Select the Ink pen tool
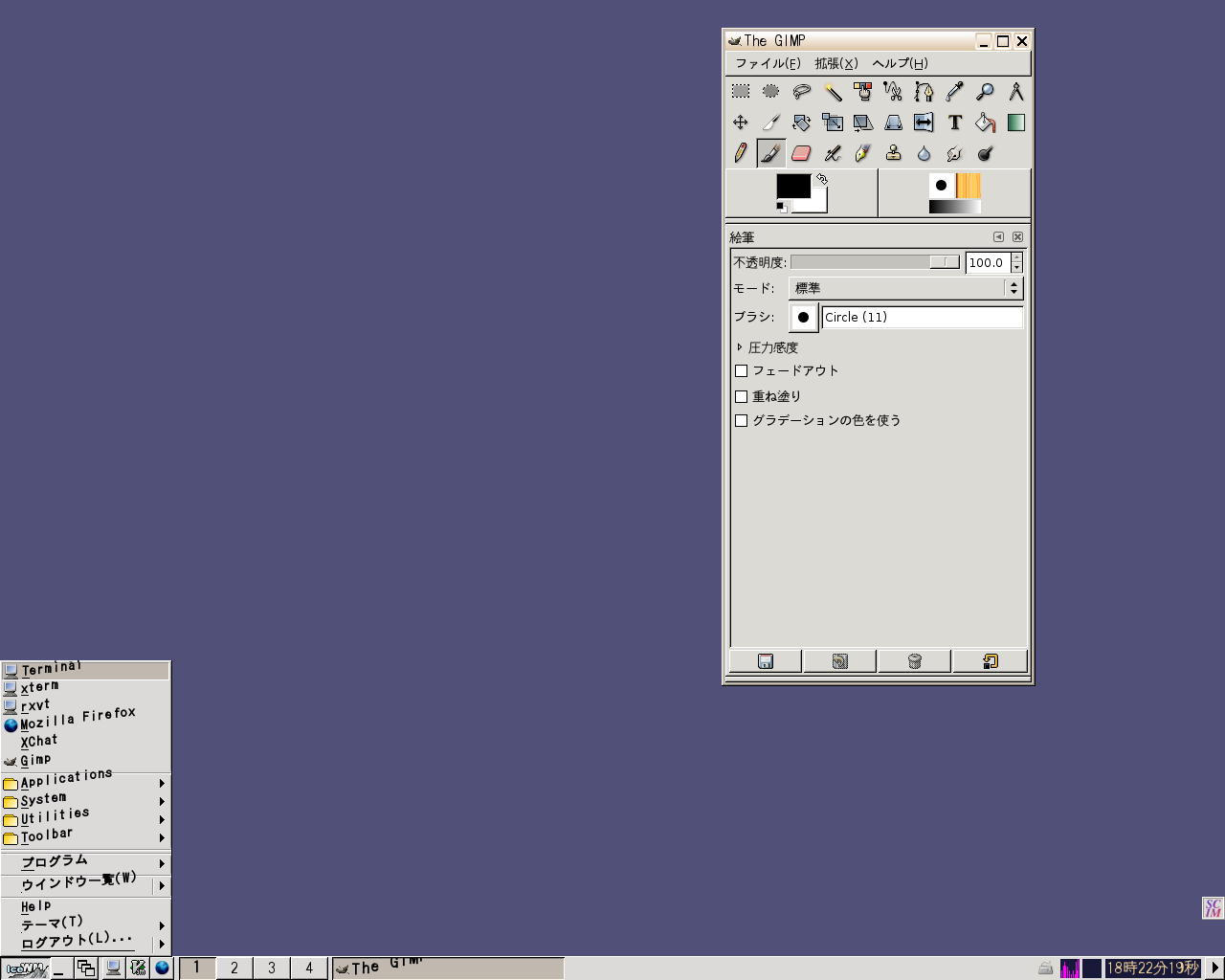 pyautogui.click(x=863, y=153)
